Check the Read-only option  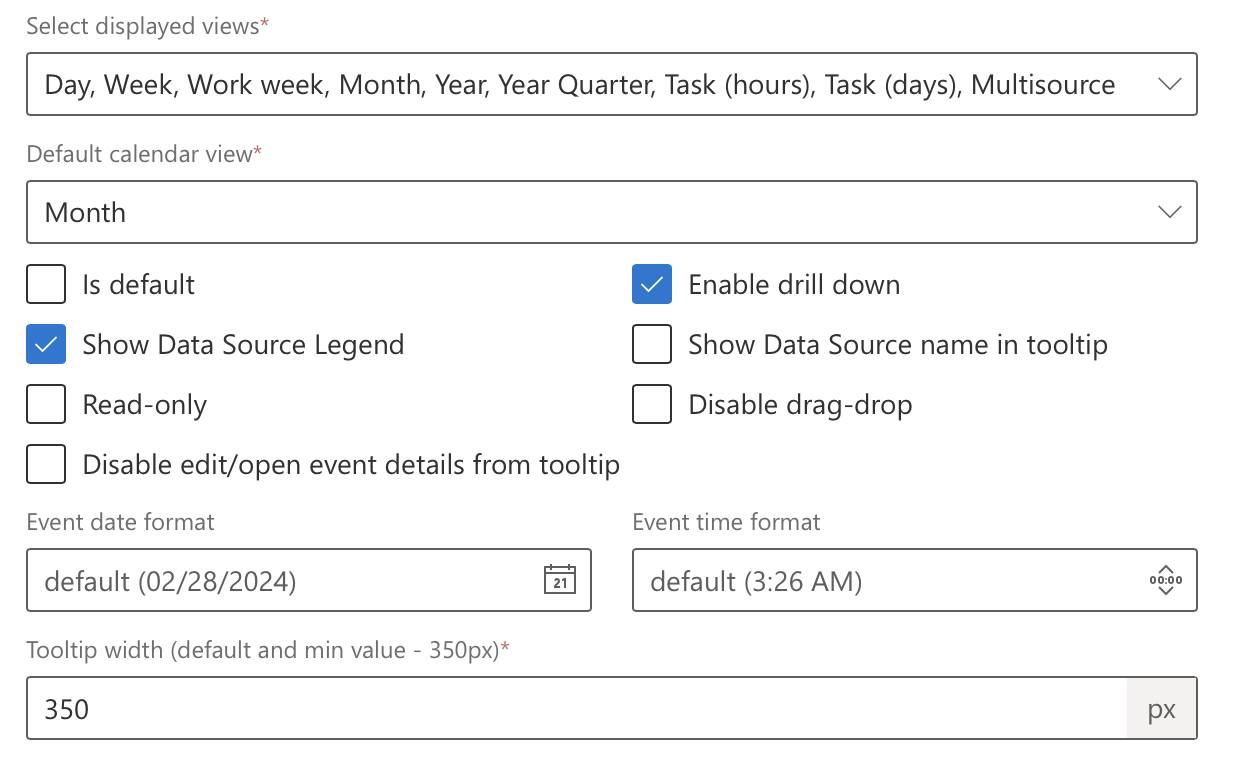(46, 404)
